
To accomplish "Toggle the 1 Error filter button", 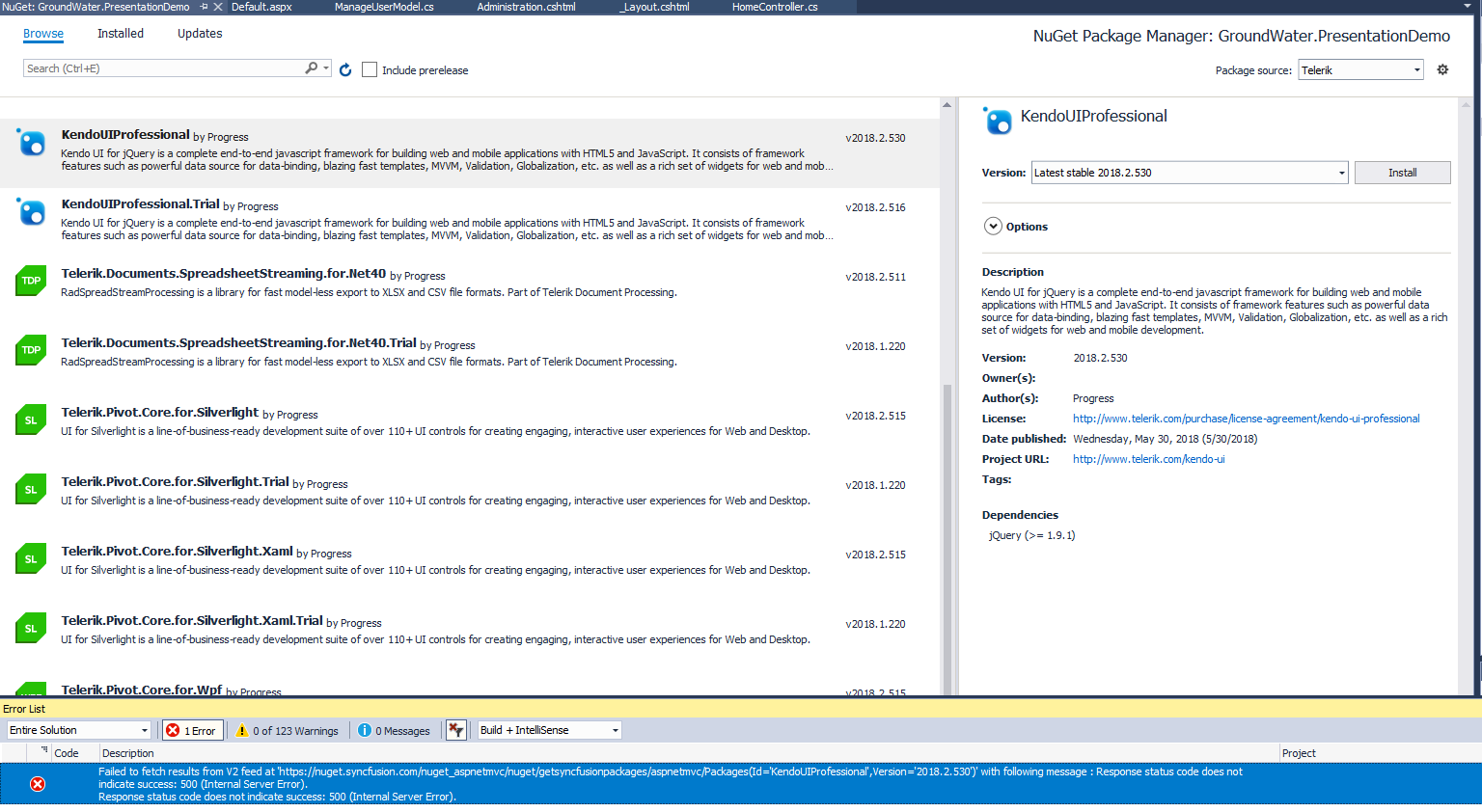I will pos(193,730).
